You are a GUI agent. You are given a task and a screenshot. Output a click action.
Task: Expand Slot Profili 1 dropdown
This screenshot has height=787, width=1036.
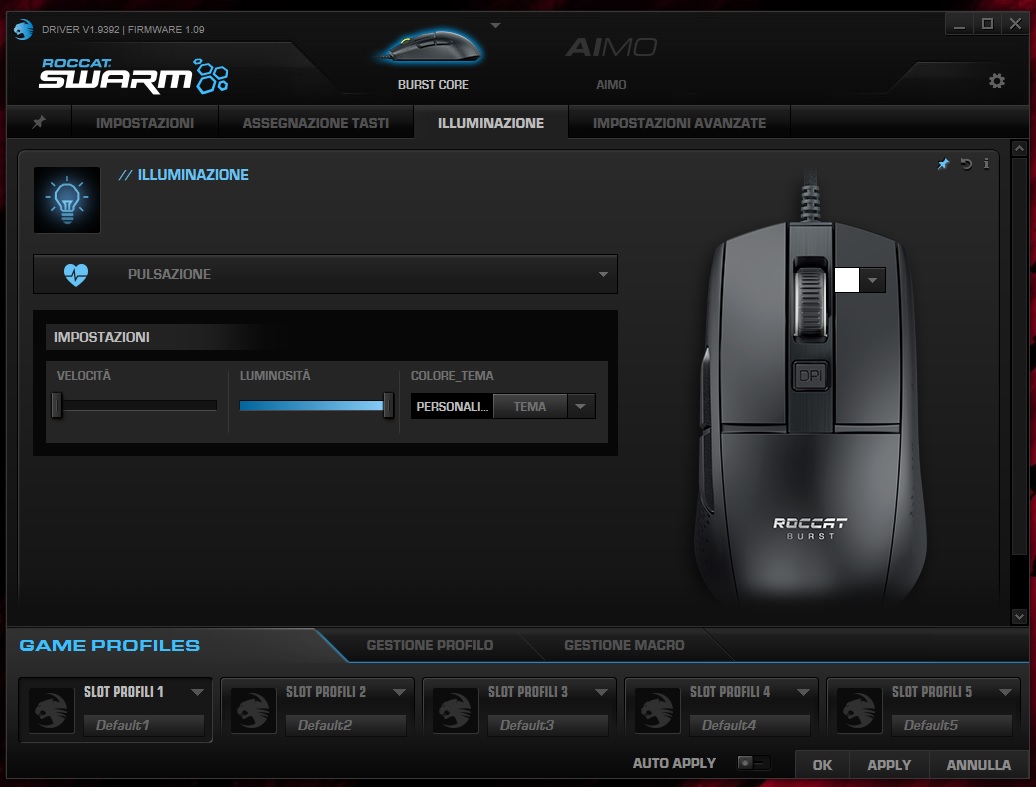[x=197, y=692]
